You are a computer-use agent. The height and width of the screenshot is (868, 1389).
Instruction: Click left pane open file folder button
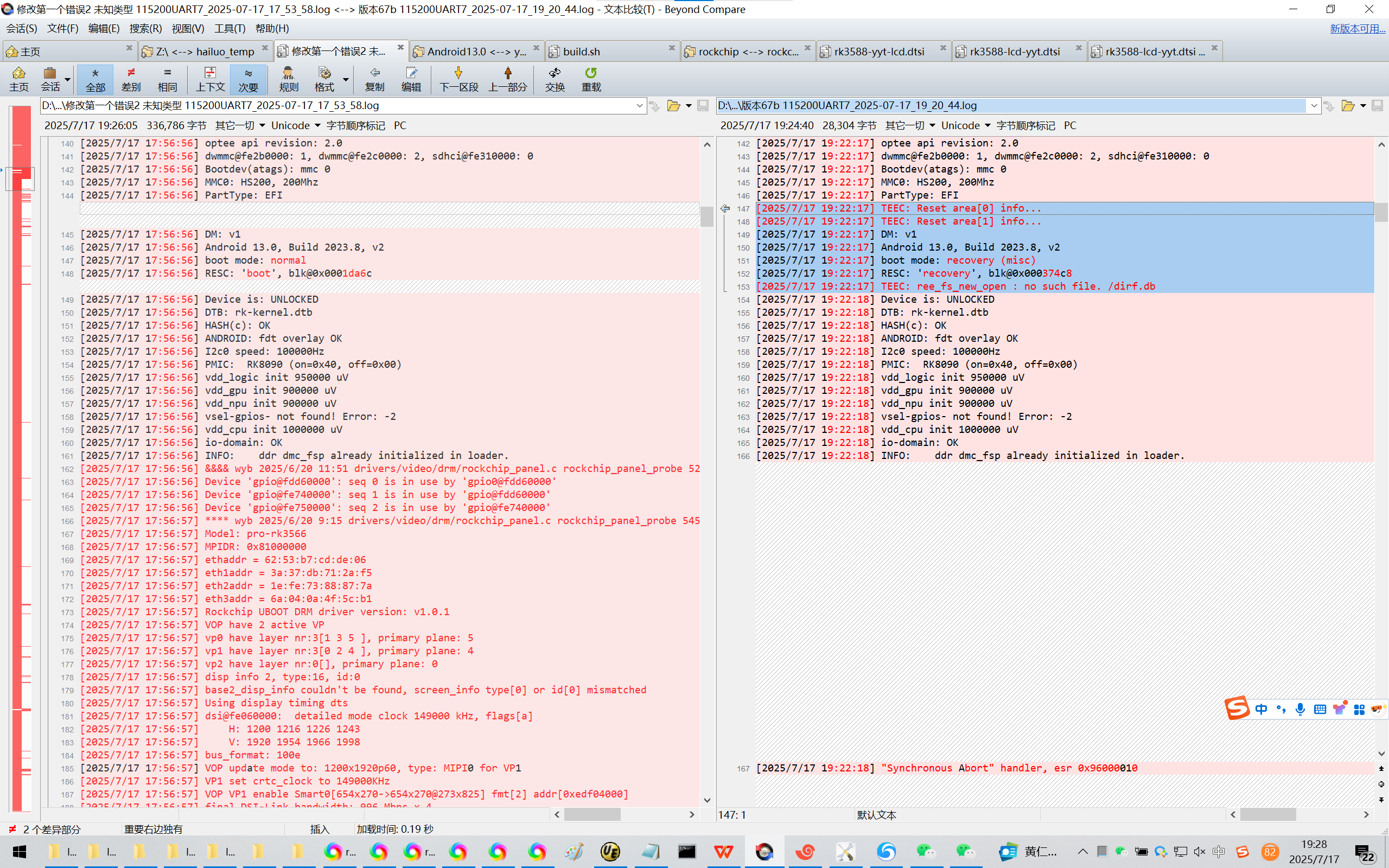click(673, 106)
